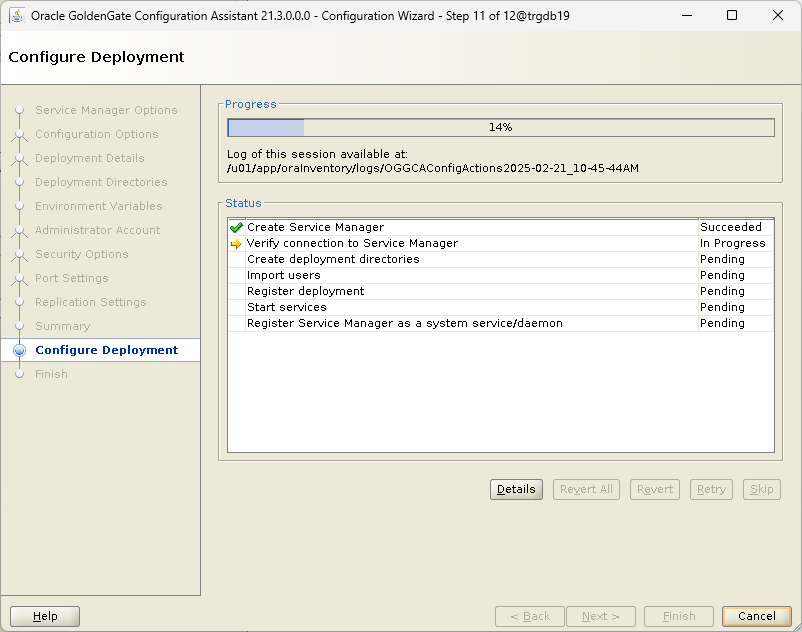Select Register Service Manager as system service row
Viewport: 802px width, 632px height.
501,323
